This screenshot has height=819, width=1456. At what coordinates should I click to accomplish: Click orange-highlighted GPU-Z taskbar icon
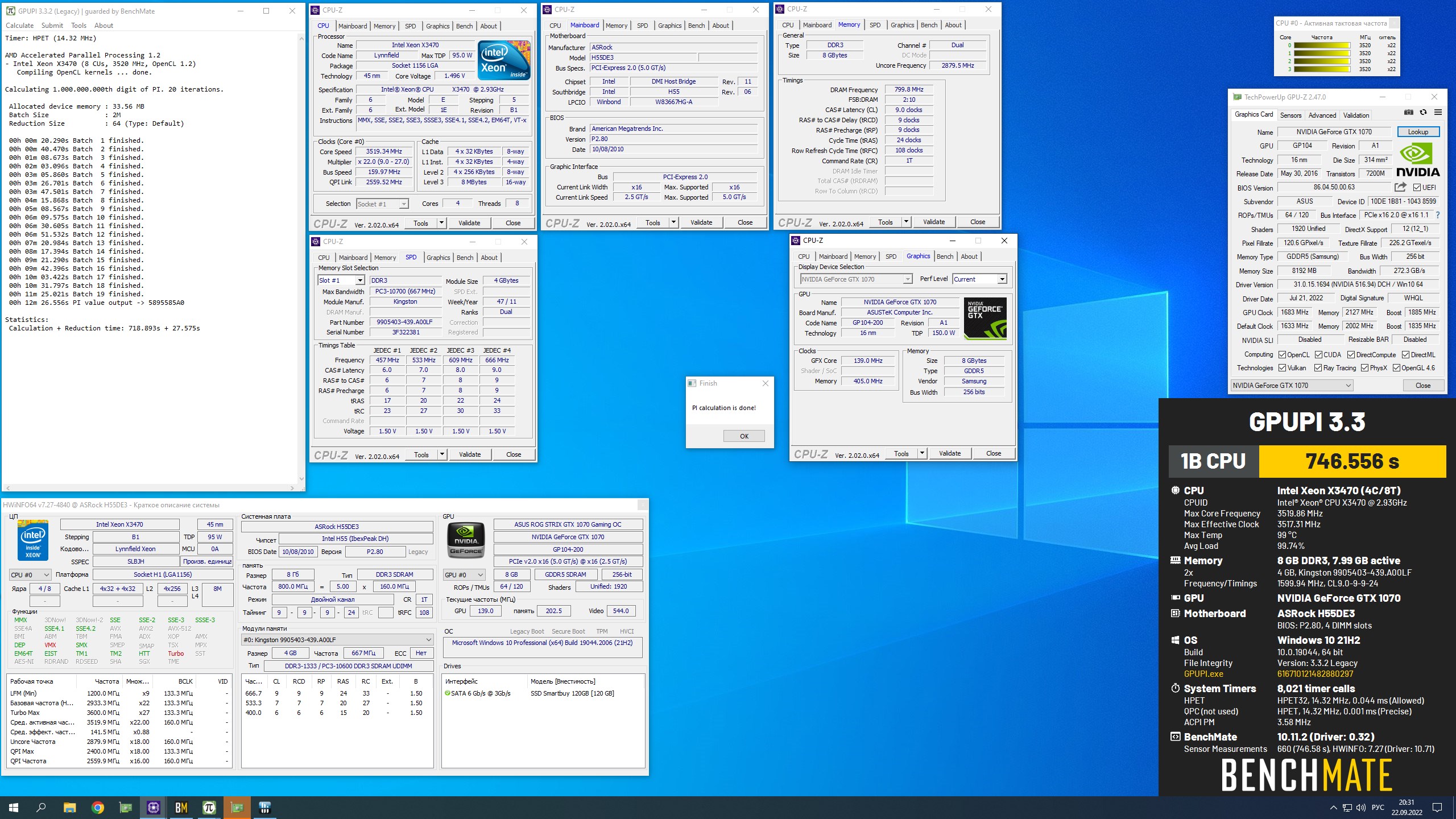click(237, 808)
